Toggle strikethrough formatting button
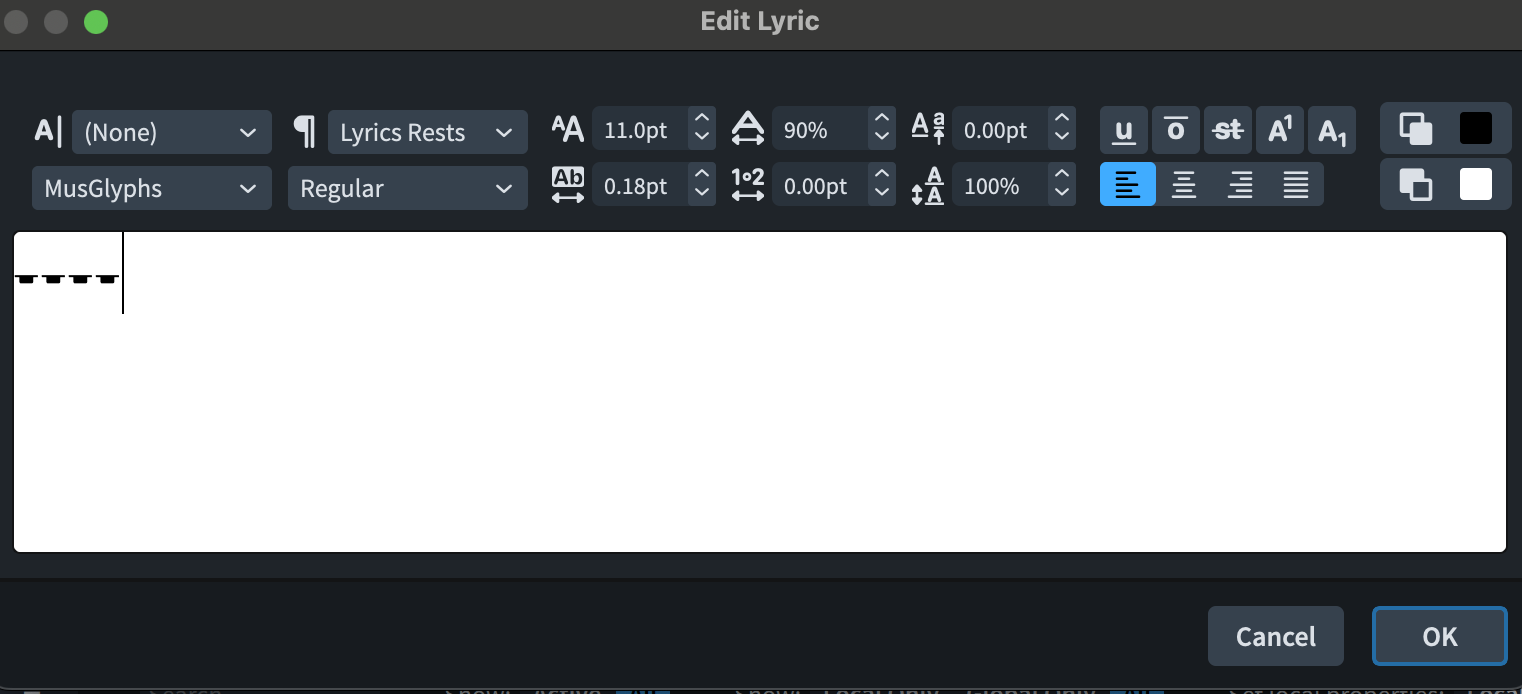1522x694 pixels. pyautogui.click(x=1228, y=130)
